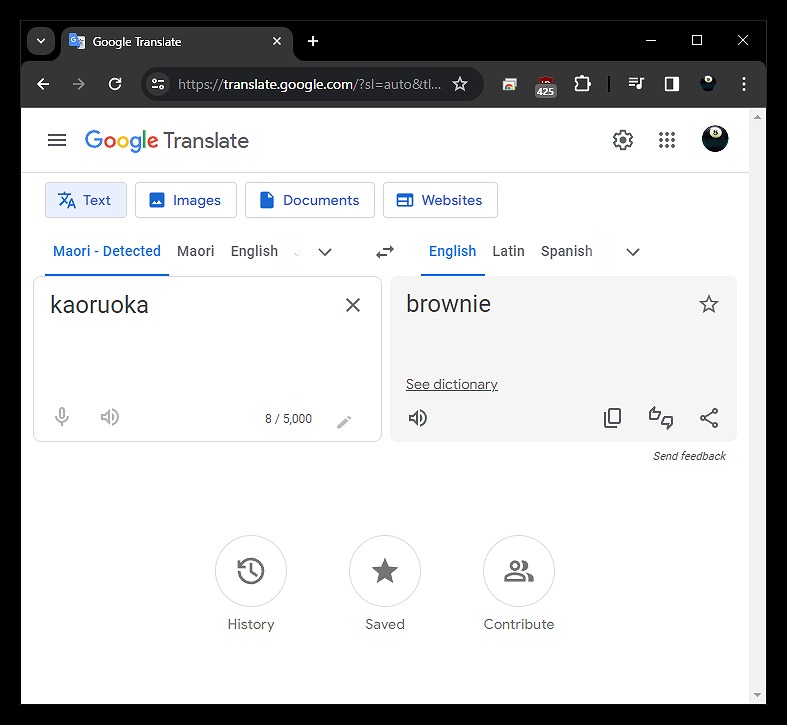Swap source and target languages
The height and width of the screenshot is (725, 787).
point(385,252)
